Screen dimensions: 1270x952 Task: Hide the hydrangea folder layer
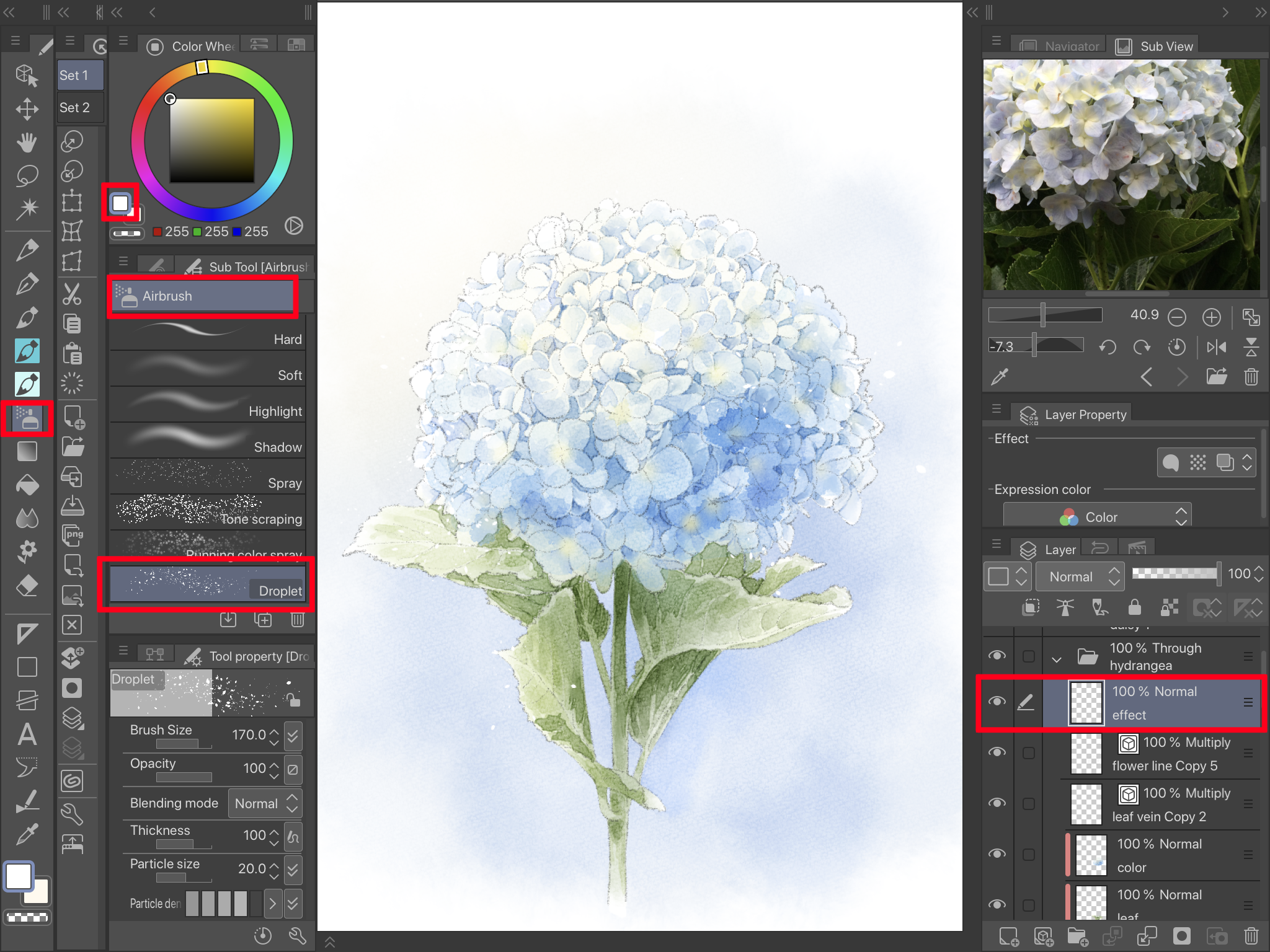(997, 656)
